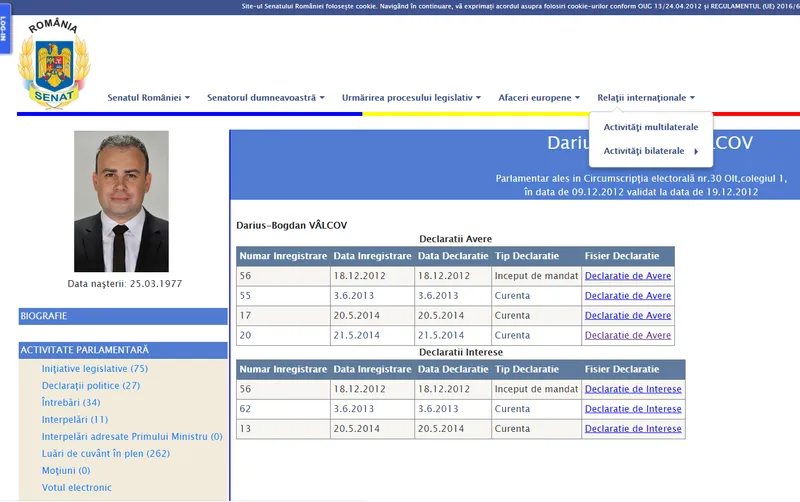Click the Romanian Senate coat of arms logo
This screenshot has width=800, height=502.
(x=53, y=63)
